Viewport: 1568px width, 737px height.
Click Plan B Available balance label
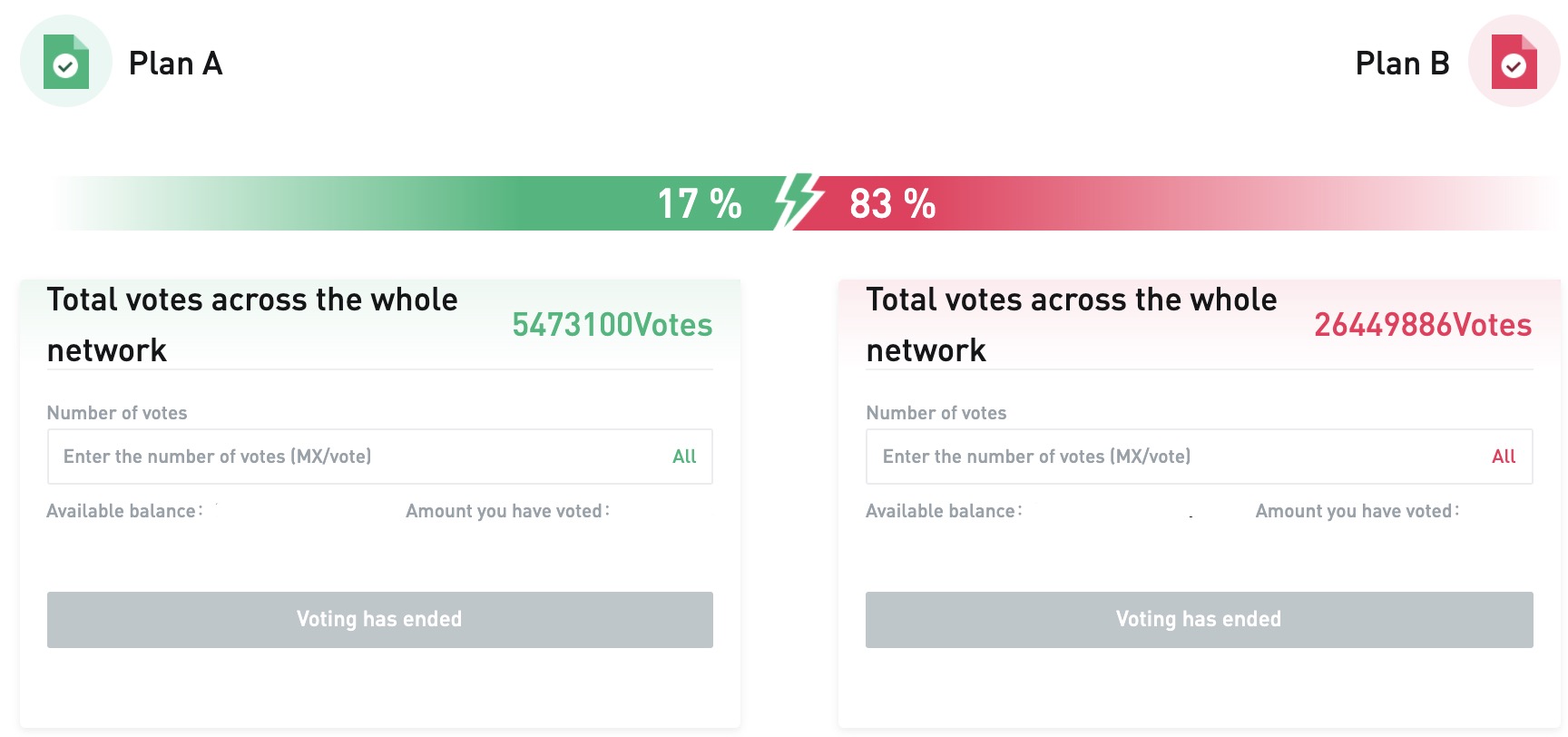[944, 511]
